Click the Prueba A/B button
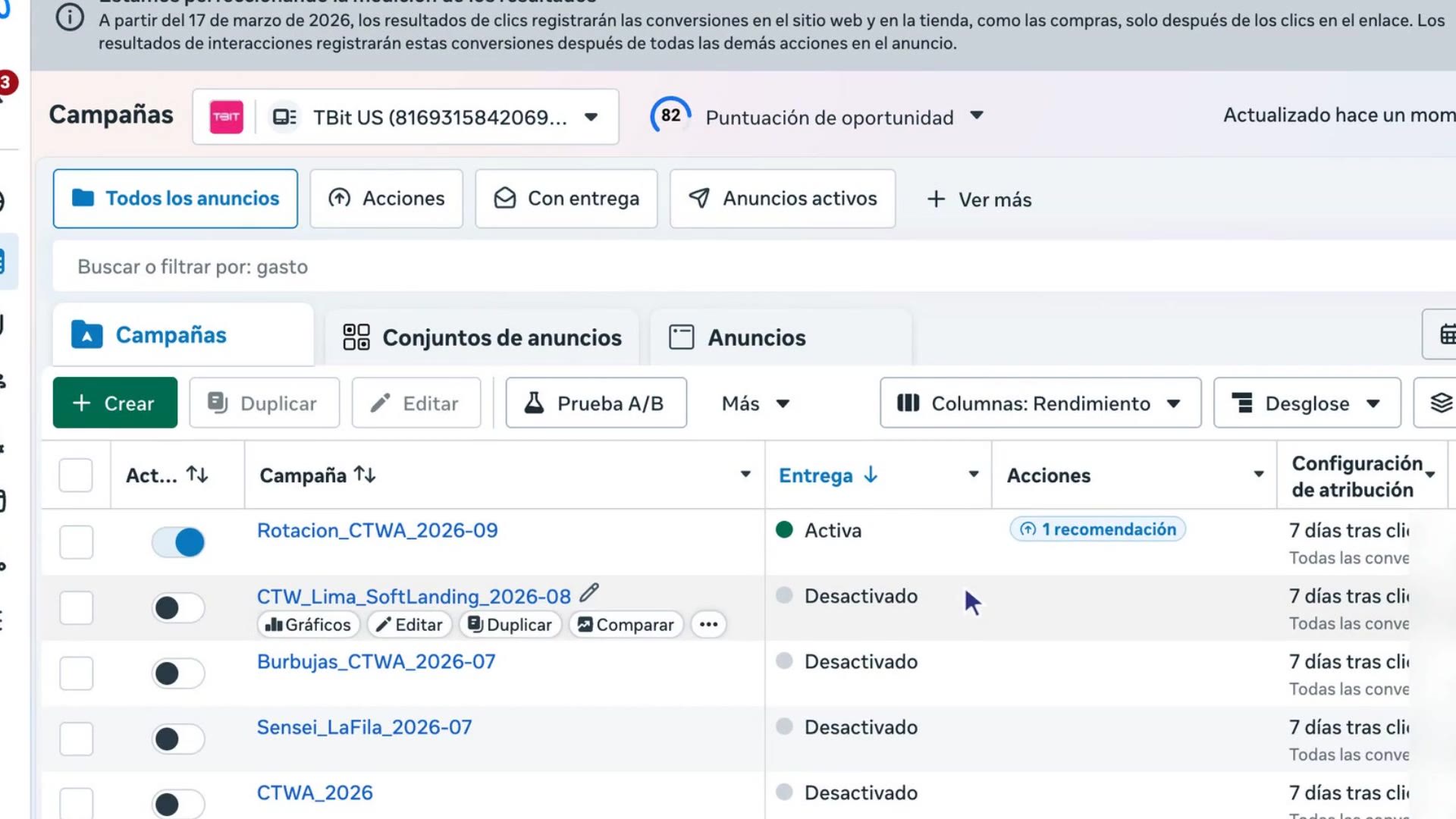 [x=596, y=403]
